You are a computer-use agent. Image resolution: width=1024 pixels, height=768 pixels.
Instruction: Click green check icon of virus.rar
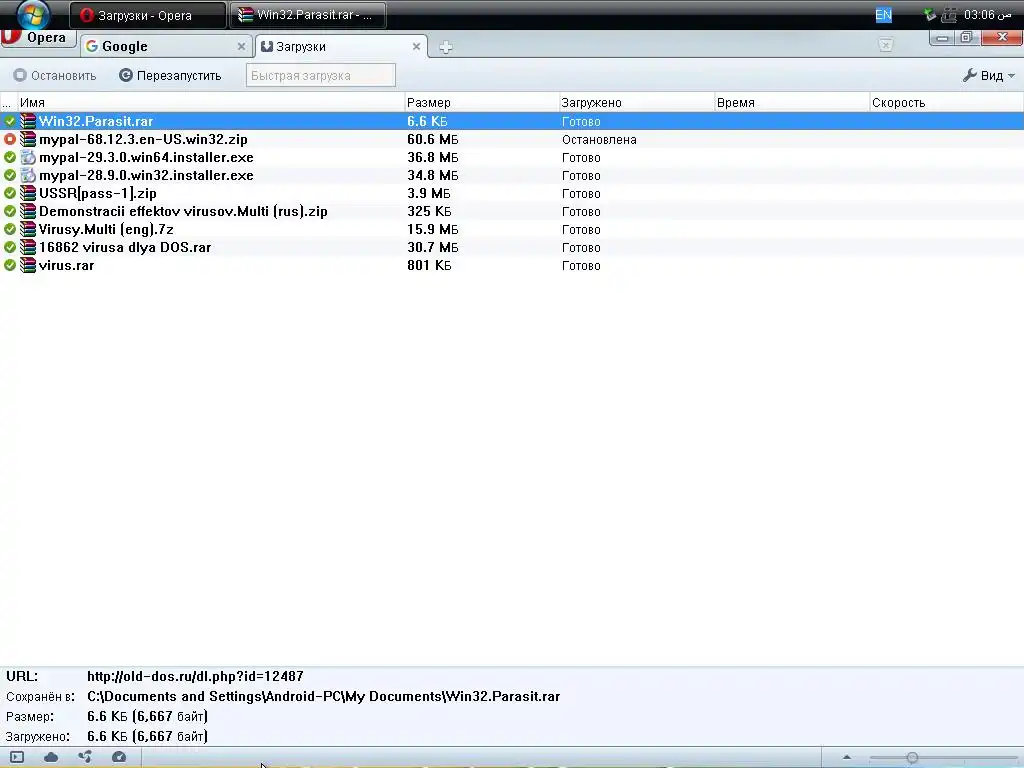click(x=10, y=265)
